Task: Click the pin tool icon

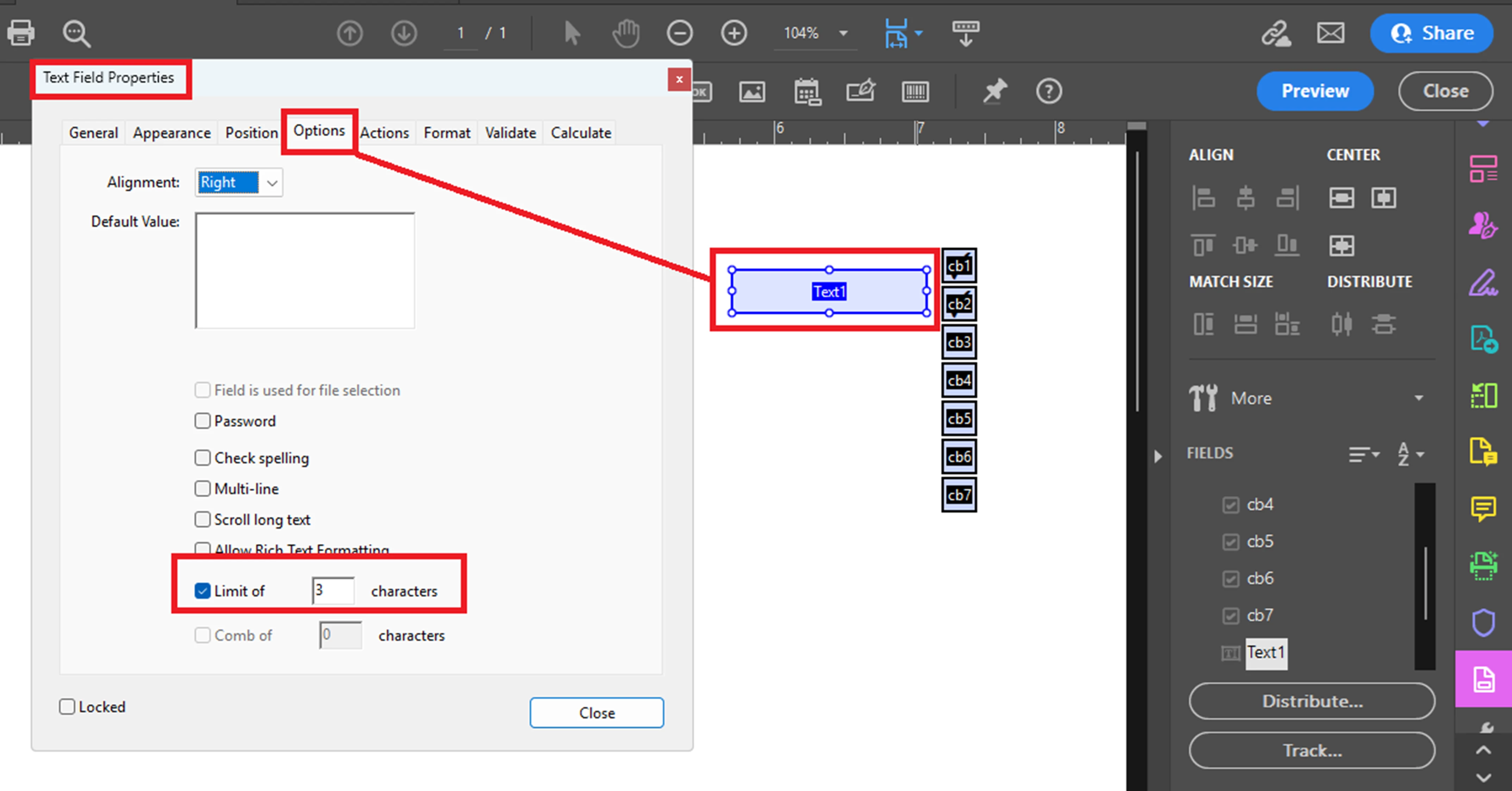Action: pyautogui.click(x=994, y=92)
